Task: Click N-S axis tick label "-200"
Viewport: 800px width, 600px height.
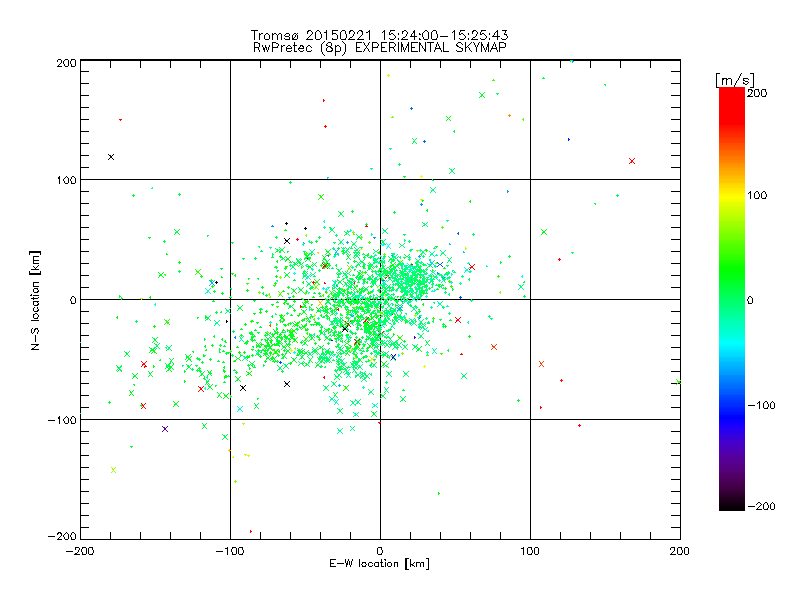Action: [62, 536]
